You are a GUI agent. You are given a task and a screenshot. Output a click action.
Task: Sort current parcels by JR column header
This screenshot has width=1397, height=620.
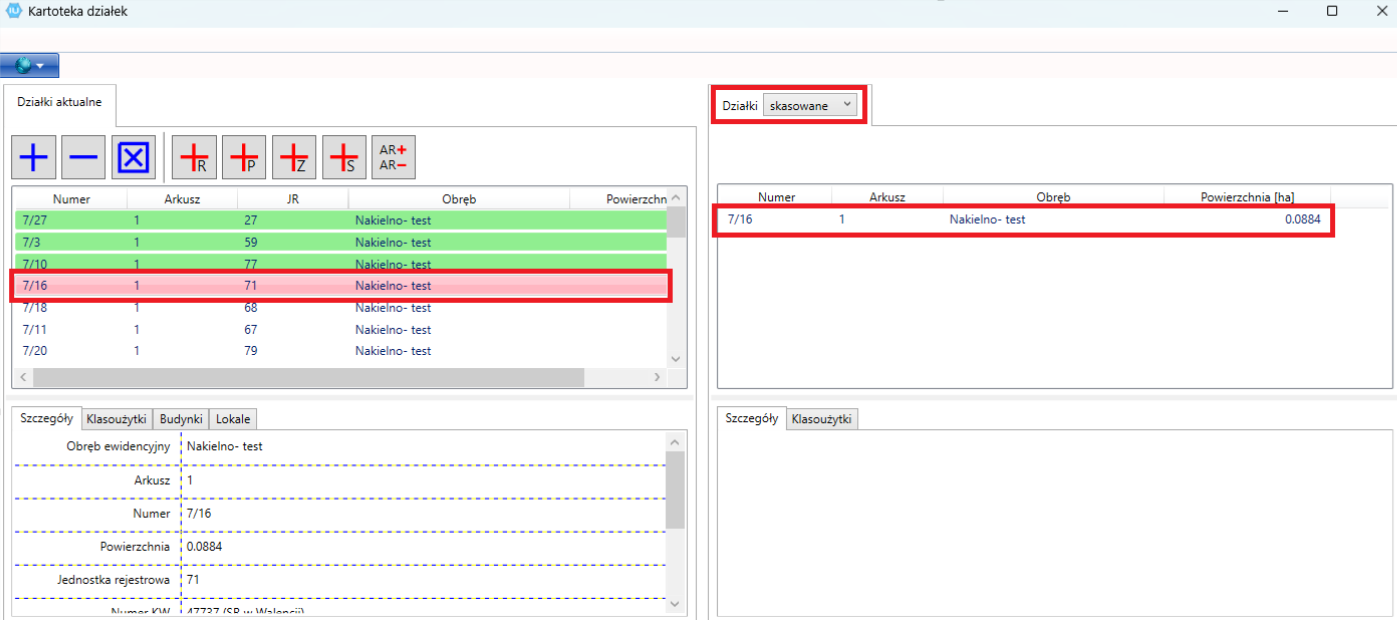(292, 199)
